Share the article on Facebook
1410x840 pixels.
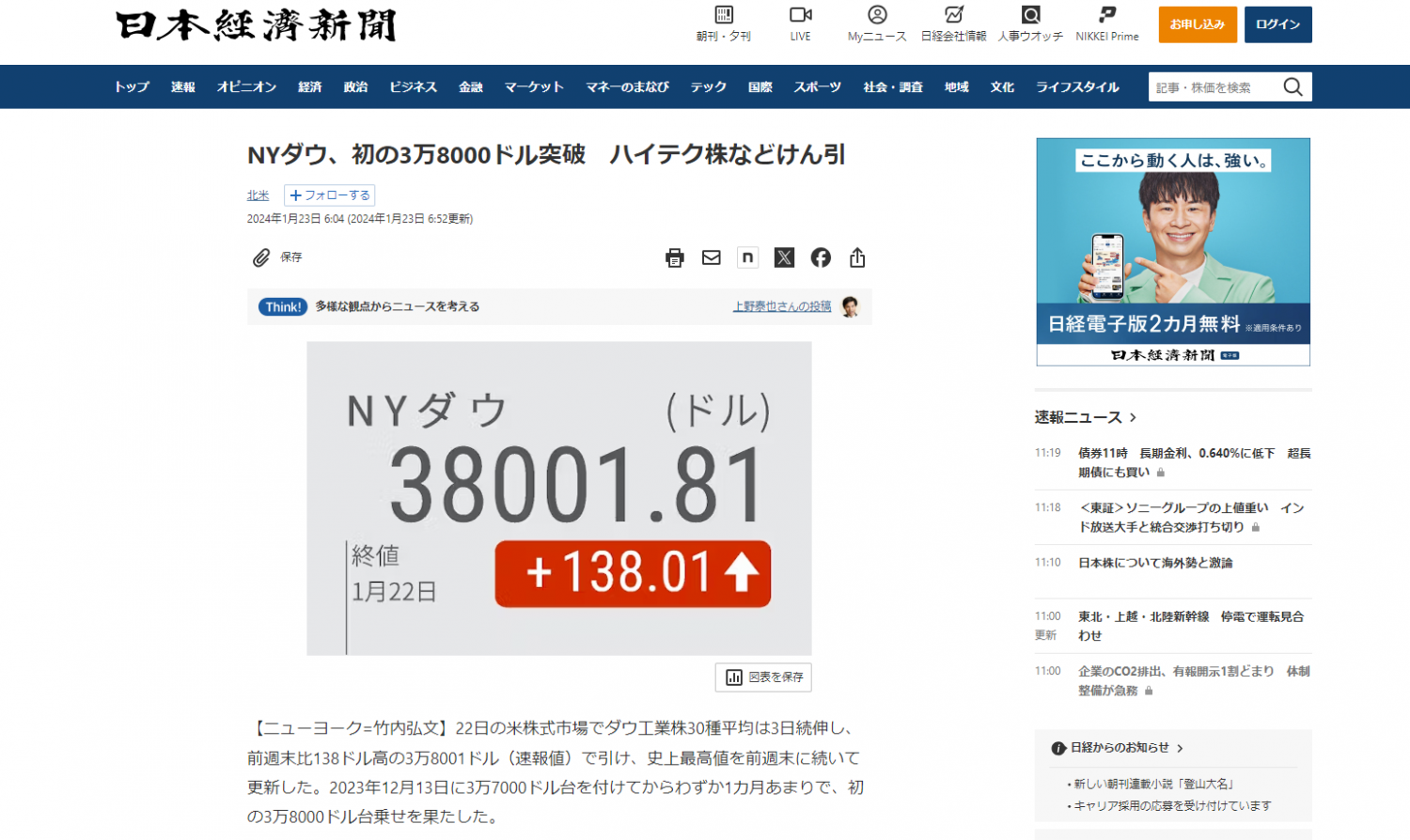[x=821, y=257]
